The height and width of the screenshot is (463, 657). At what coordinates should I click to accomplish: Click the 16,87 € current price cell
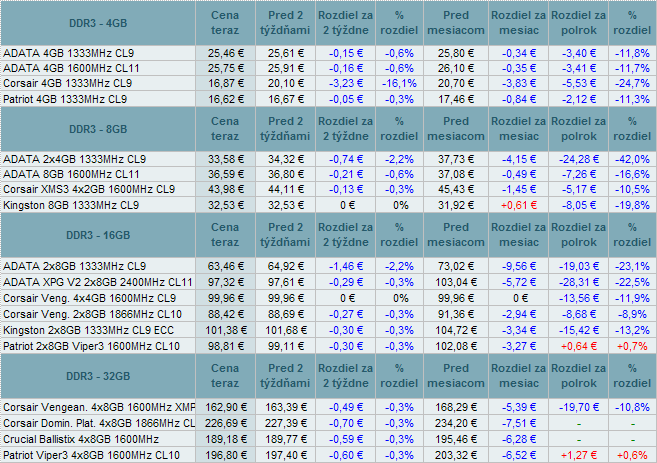pyautogui.click(x=226, y=83)
